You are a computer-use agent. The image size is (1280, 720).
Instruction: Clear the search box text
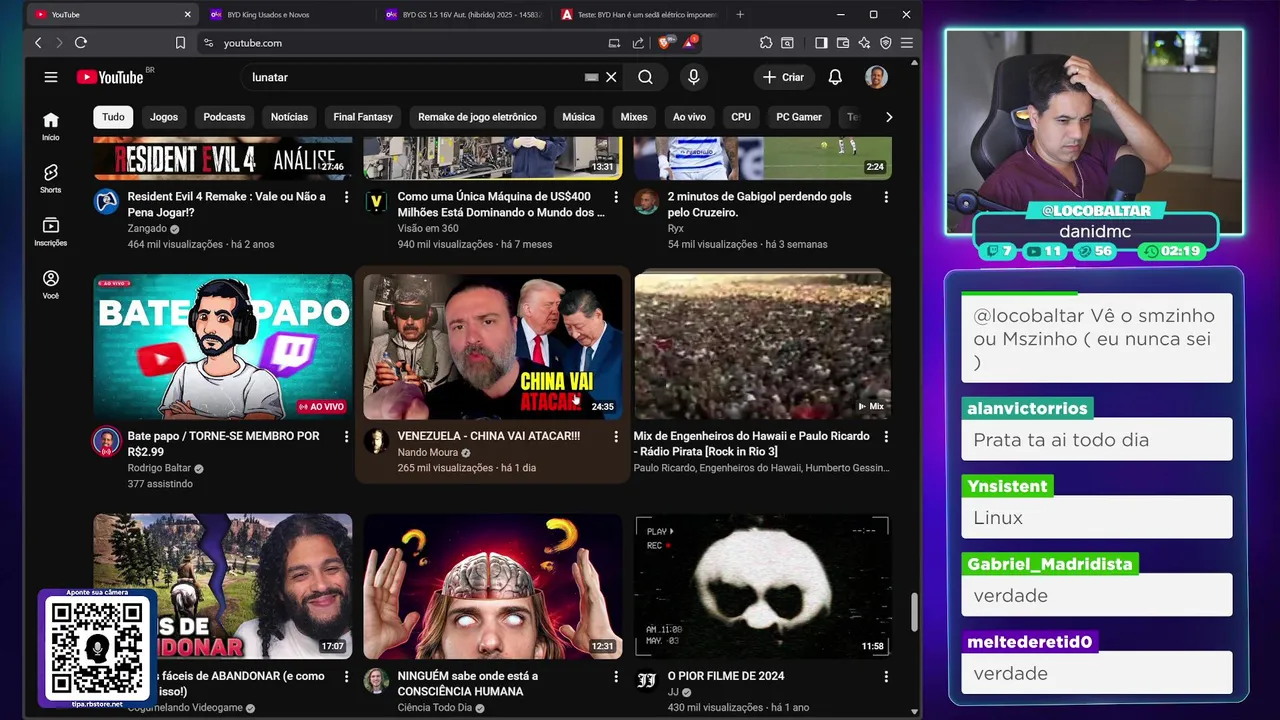tap(611, 77)
